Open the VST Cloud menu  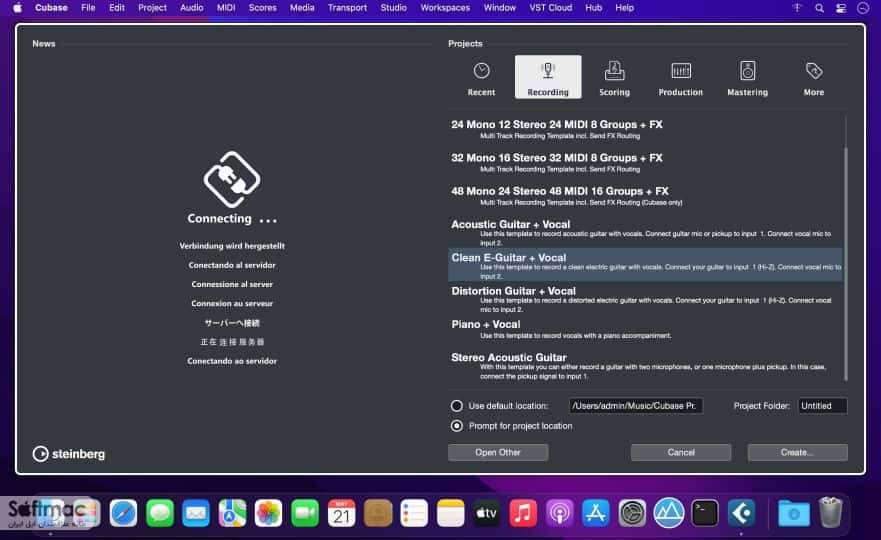tap(551, 8)
